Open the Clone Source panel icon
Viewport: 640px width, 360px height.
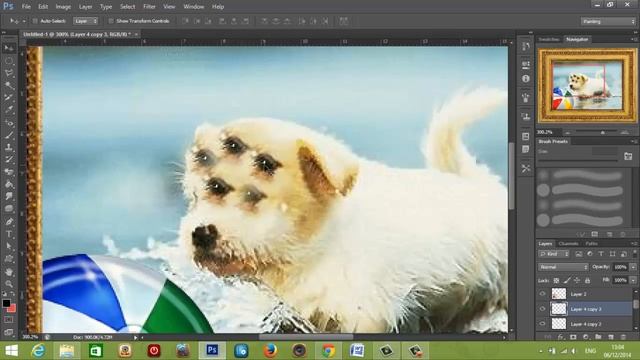pyautogui.click(x=526, y=117)
